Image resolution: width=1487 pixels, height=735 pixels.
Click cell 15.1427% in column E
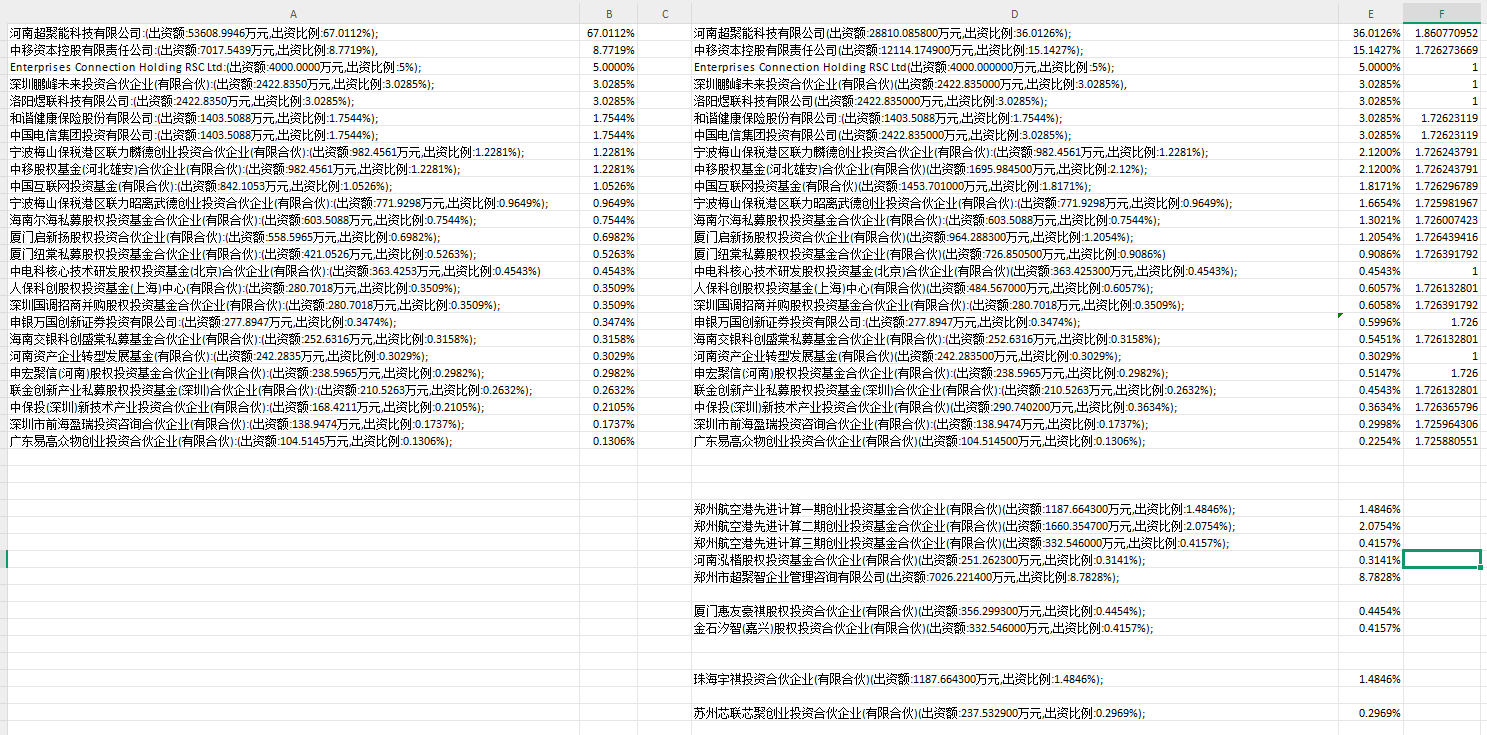pyautogui.click(x=1370, y=50)
